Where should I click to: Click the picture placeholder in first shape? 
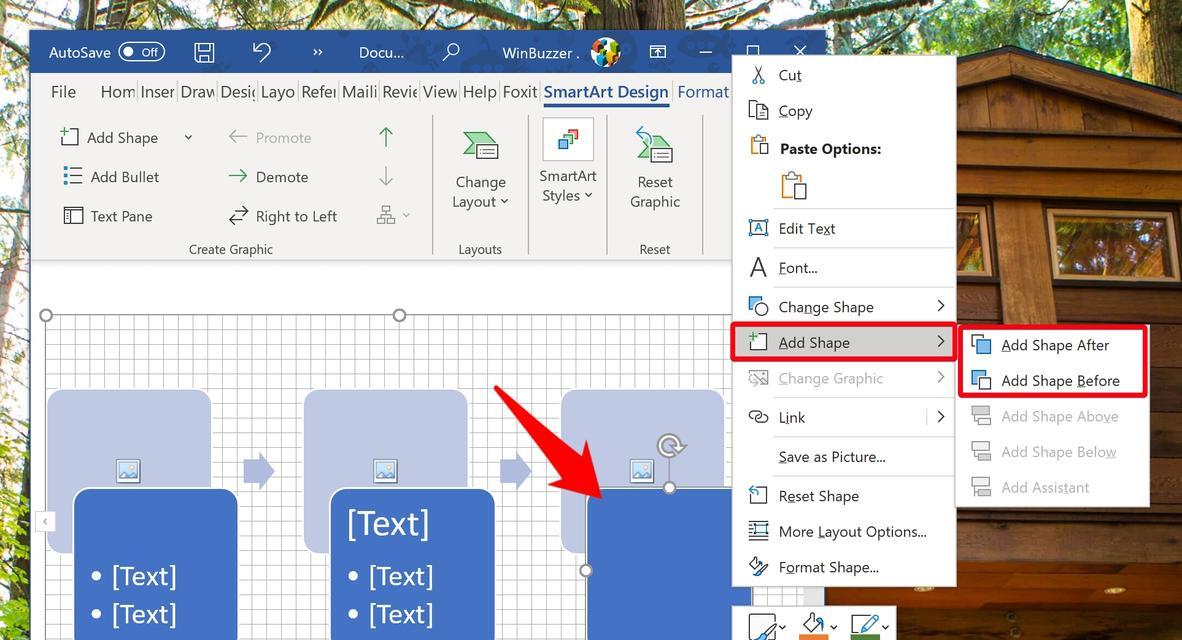(x=128, y=471)
